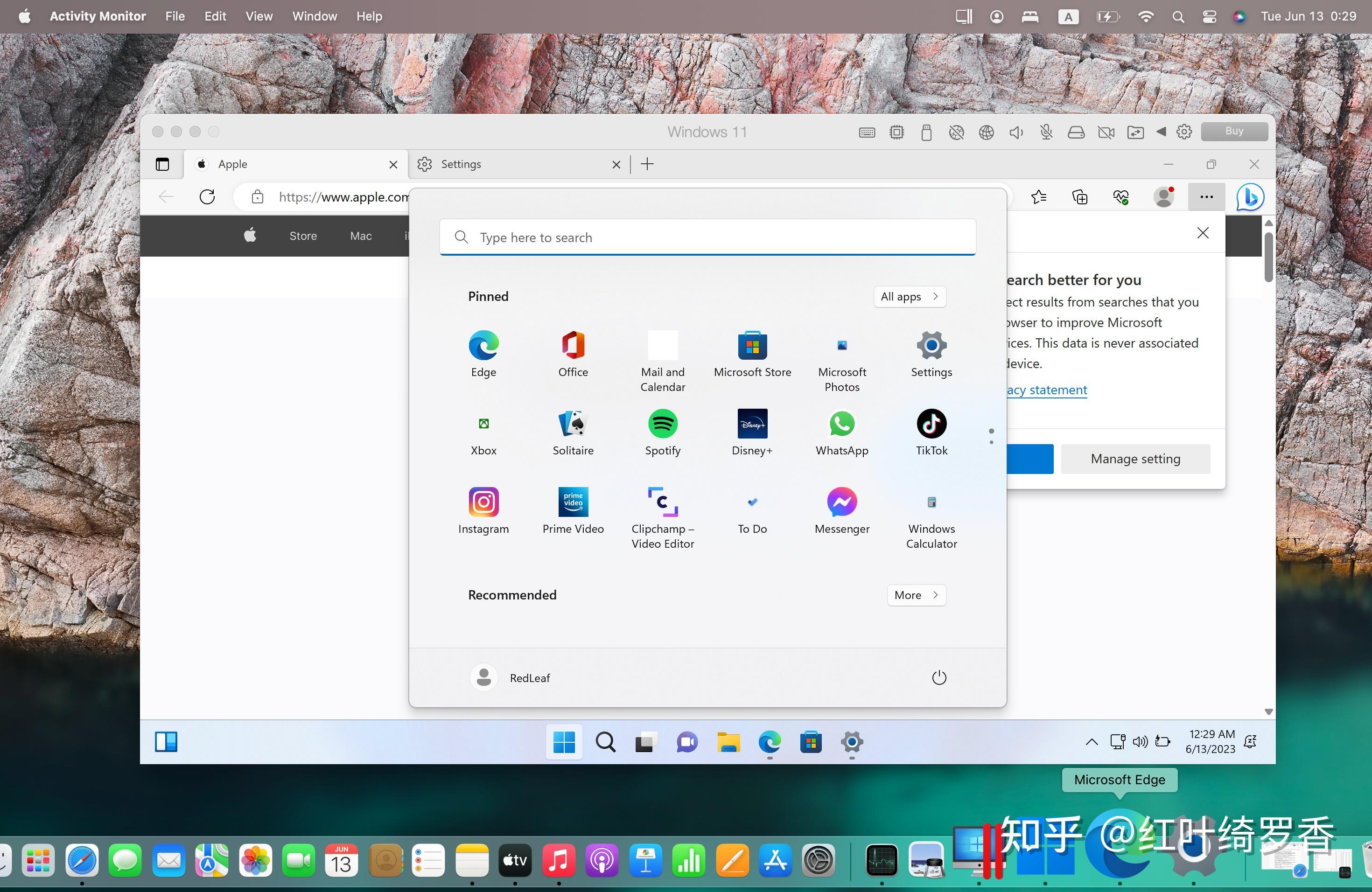The height and width of the screenshot is (892, 1372).
Task: Open the Parallels configuration gear icon
Action: pos(1183,132)
